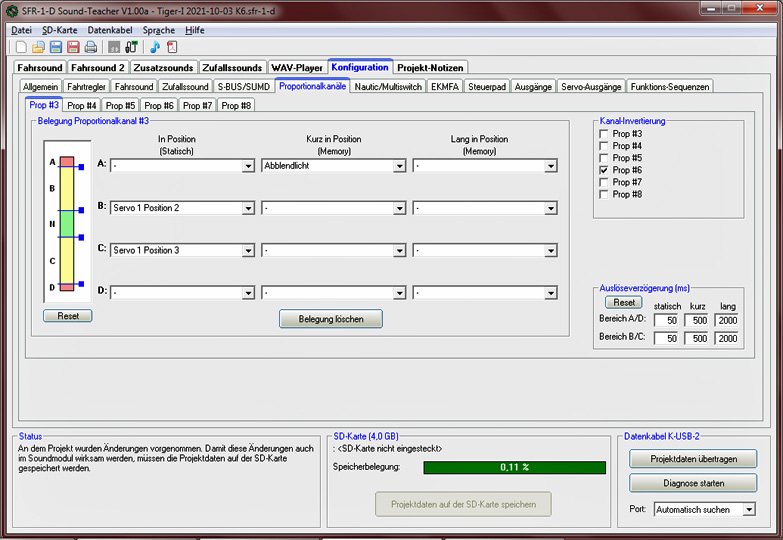Open the Hilfe menu
The image size is (783, 540).
[x=195, y=30]
